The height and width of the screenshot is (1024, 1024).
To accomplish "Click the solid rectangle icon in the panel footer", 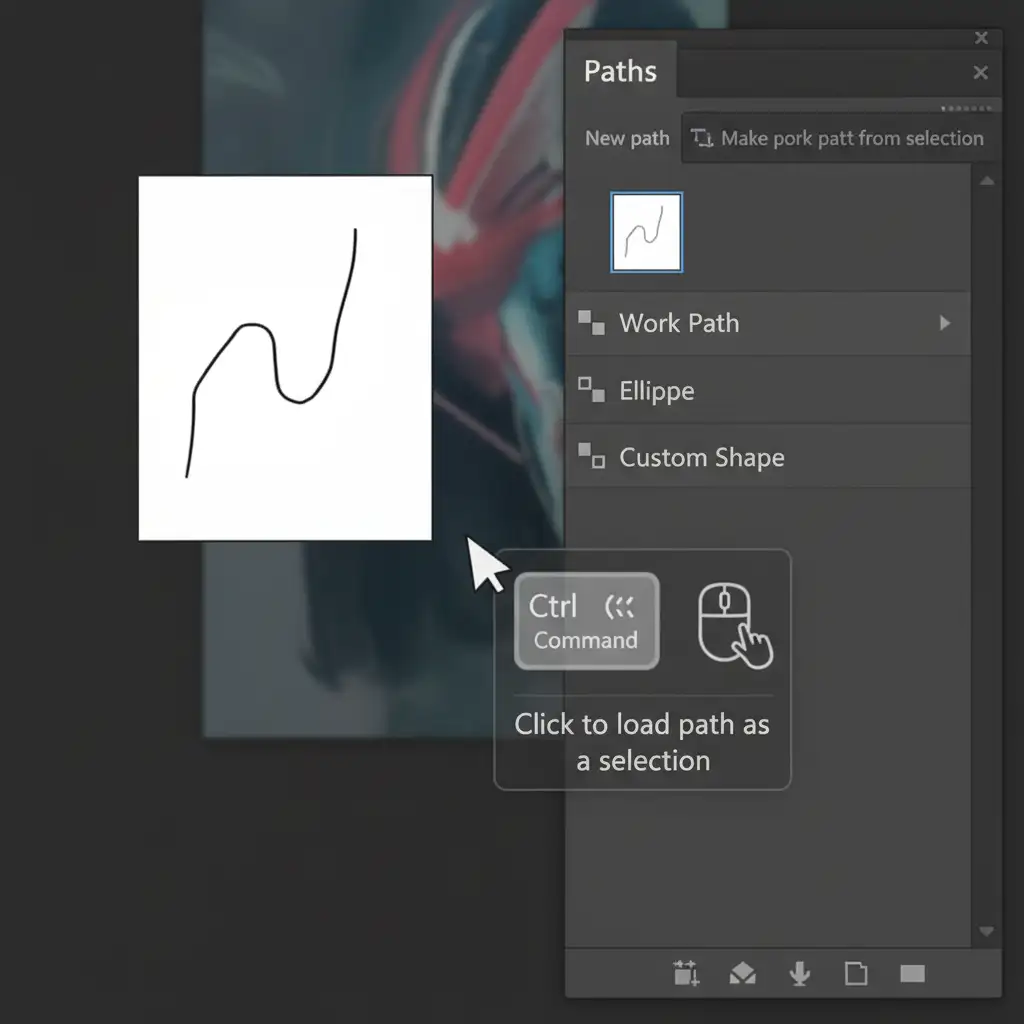I will tap(912, 973).
